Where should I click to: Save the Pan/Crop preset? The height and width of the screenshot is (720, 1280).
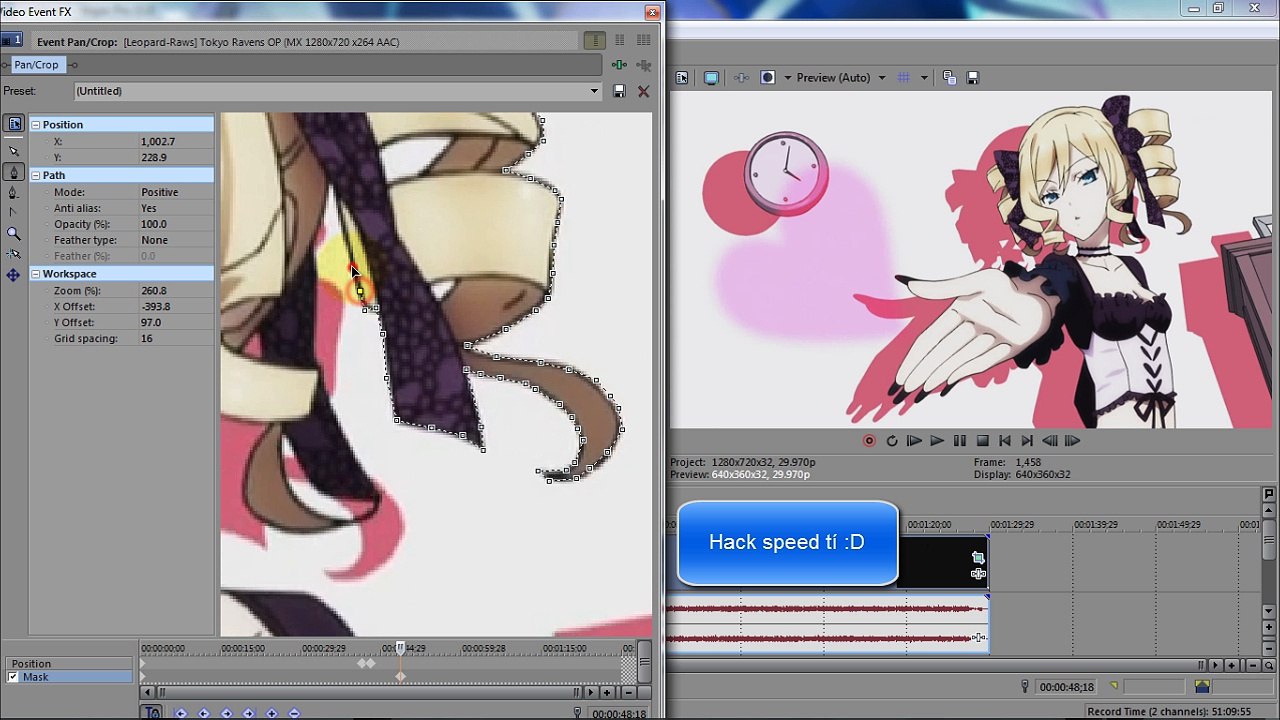point(619,91)
